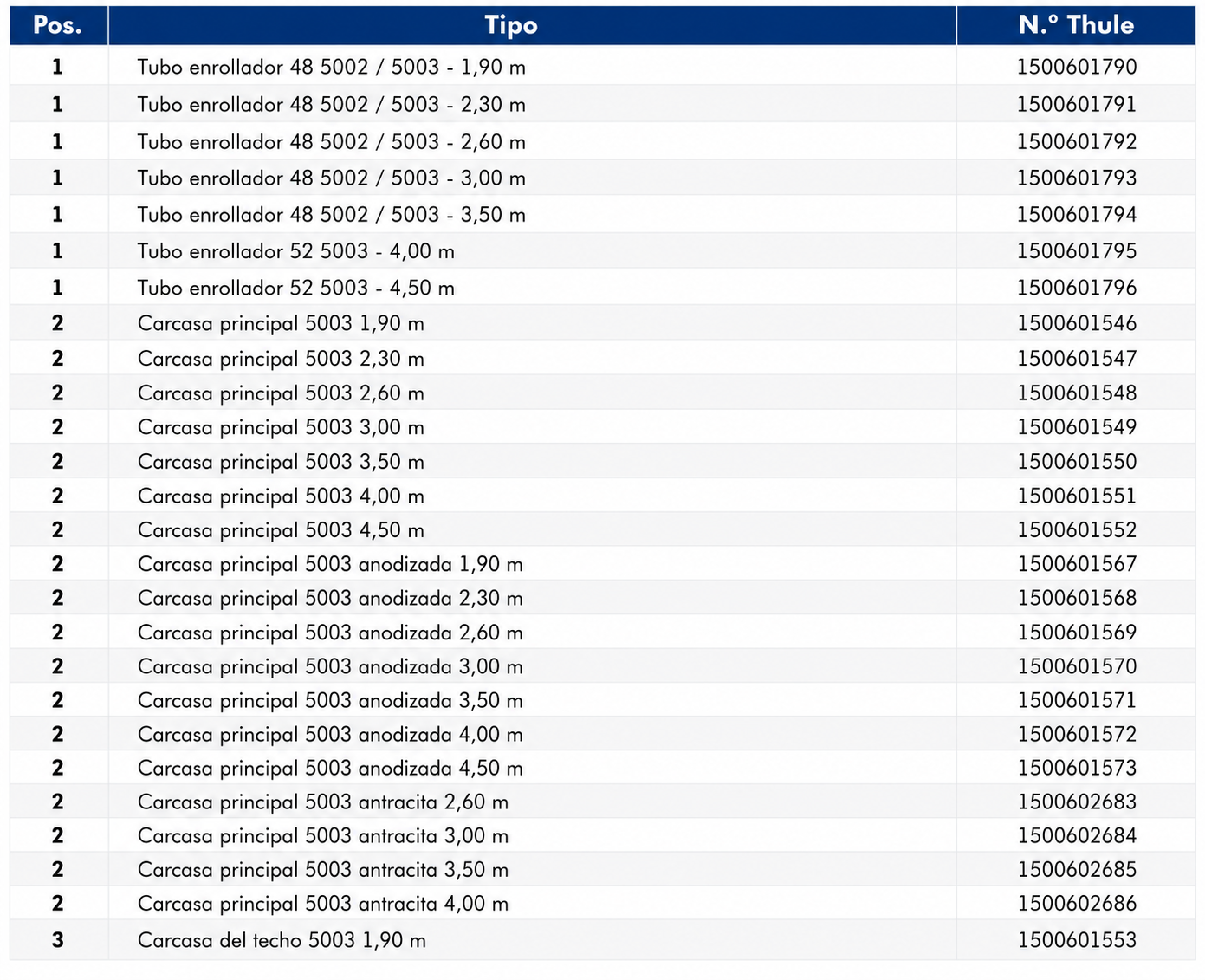Select part number 1500602684
Image resolution: width=1205 pixels, height=980 pixels.
coord(1077,836)
